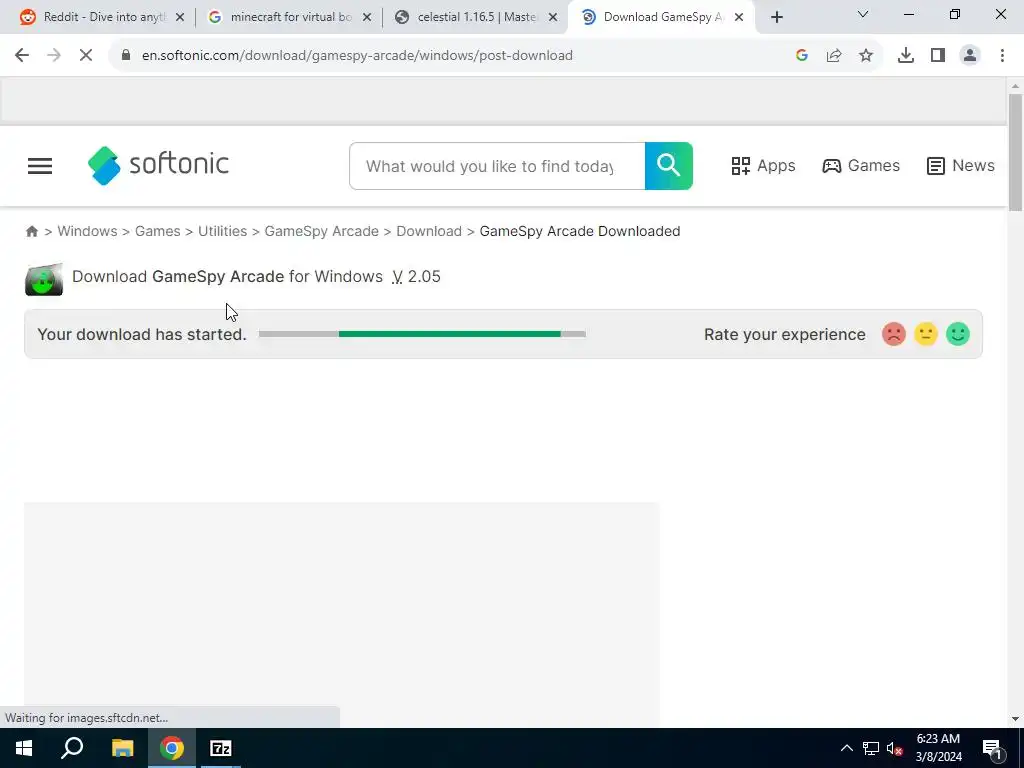Click the V 2.05 version text
The image size is (1024, 768).
[x=416, y=277]
